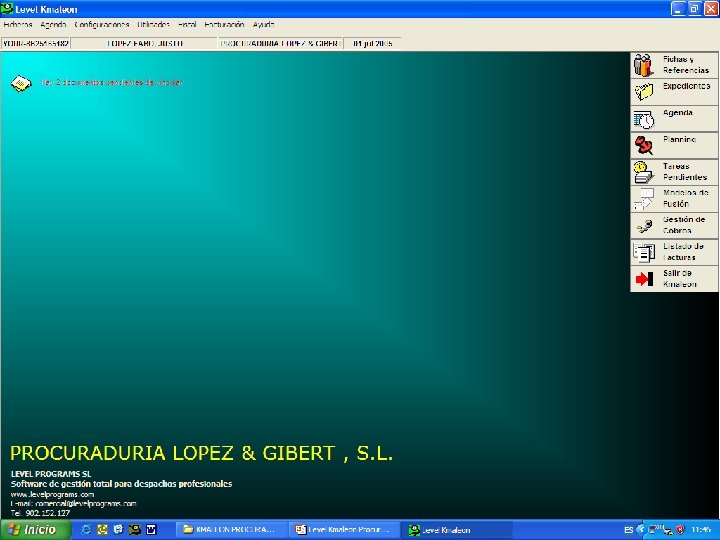Viewport: 720px width, 540px height.
Task: Click the date field in the info bar
Action: [372, 44]
